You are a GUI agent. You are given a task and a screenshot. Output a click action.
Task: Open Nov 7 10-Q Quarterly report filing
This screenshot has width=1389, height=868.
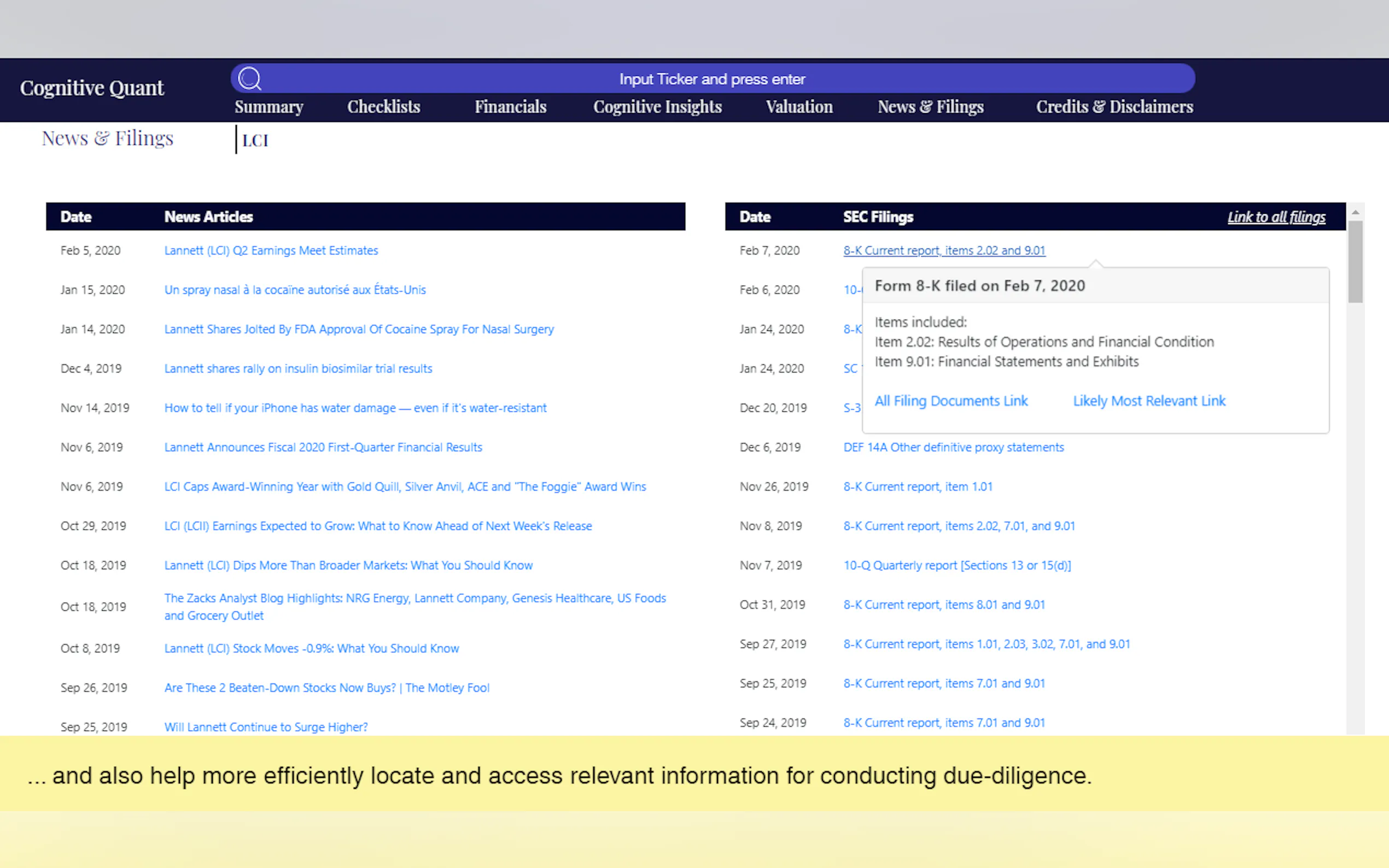(956, 566)
